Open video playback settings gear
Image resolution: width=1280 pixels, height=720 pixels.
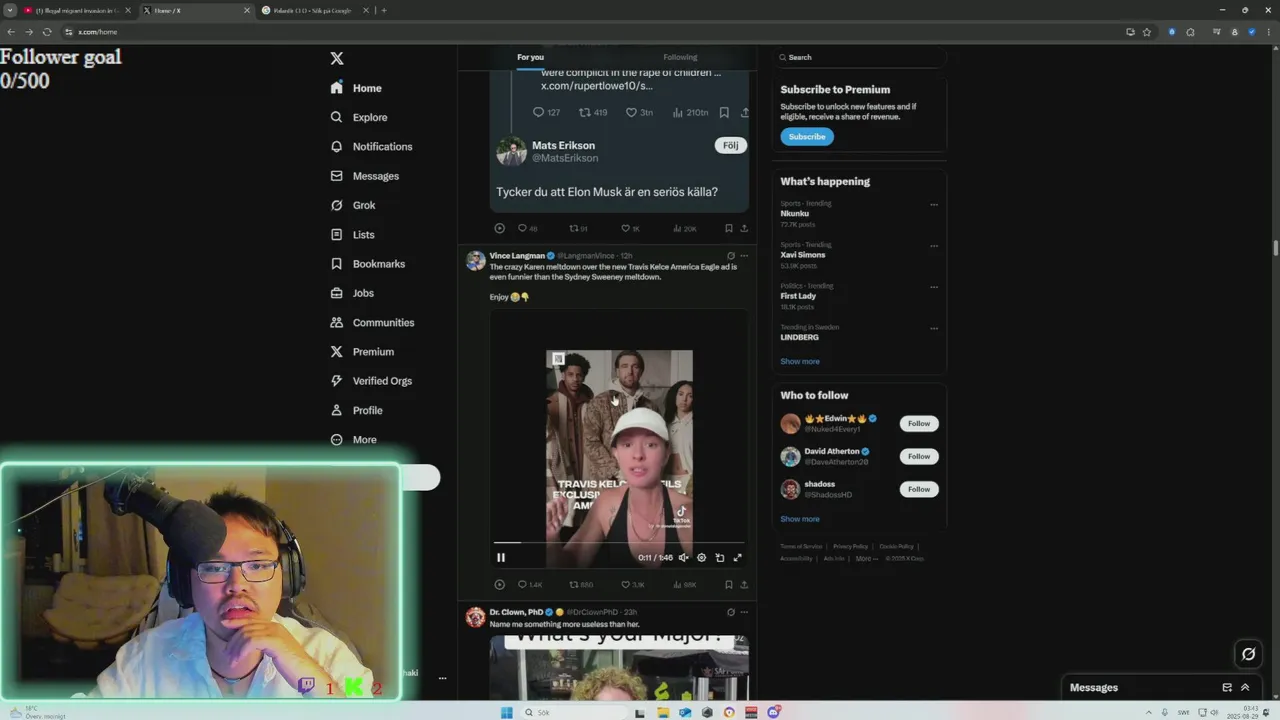(701, 558)
